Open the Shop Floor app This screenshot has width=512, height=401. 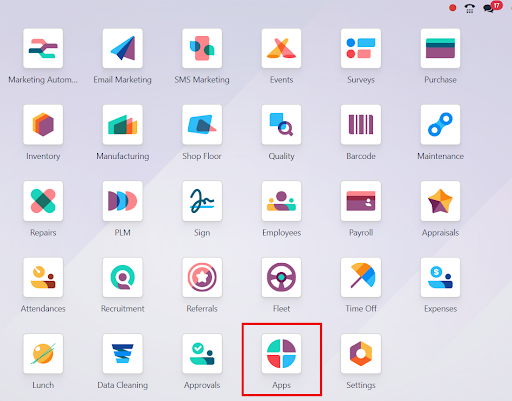202,125
